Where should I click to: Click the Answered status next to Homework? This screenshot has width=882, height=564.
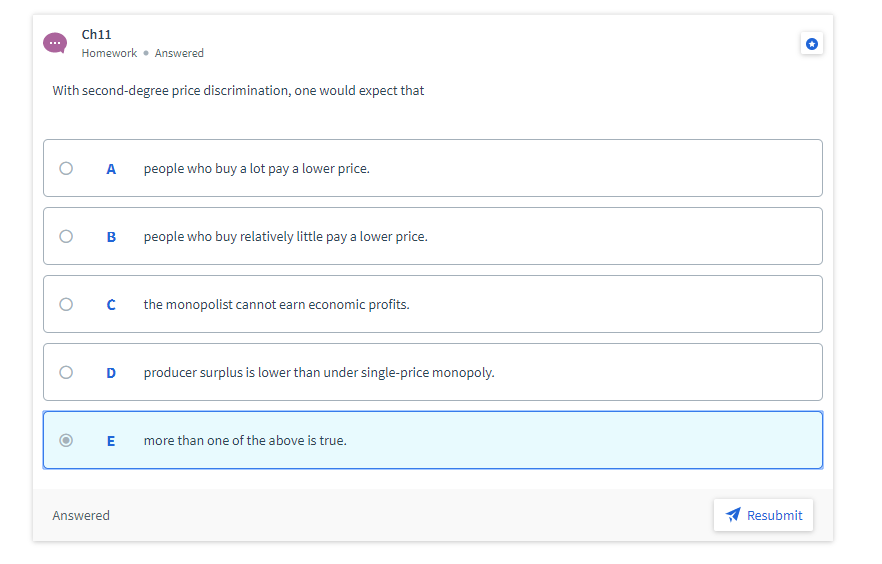(x=179, y=53)
